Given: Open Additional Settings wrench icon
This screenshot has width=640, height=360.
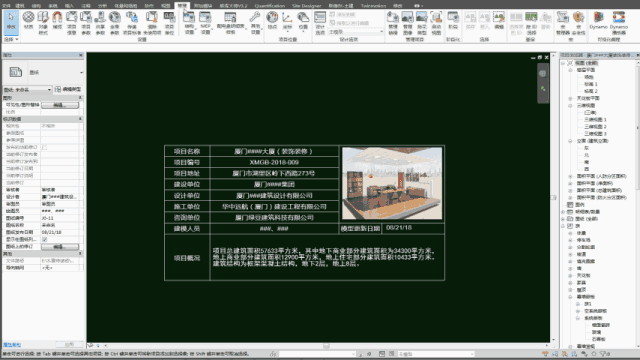Looking at the screenshot, I should point(255,22).
